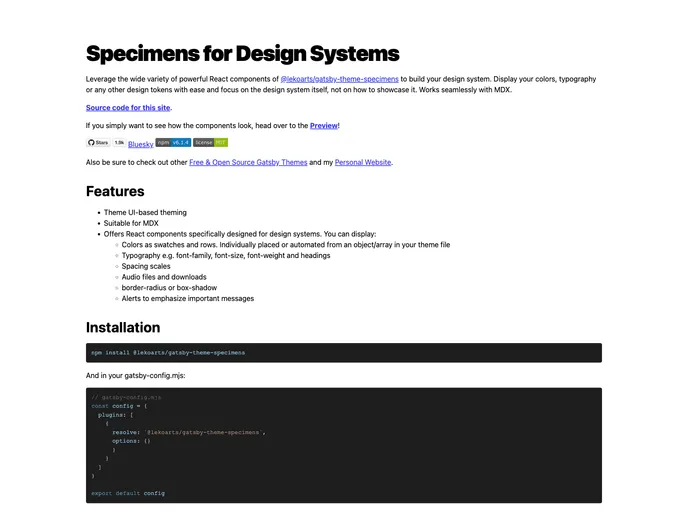688x512 pixels.
Task: Click the Specimens for Design Systems heading
Action: [242, 54]
